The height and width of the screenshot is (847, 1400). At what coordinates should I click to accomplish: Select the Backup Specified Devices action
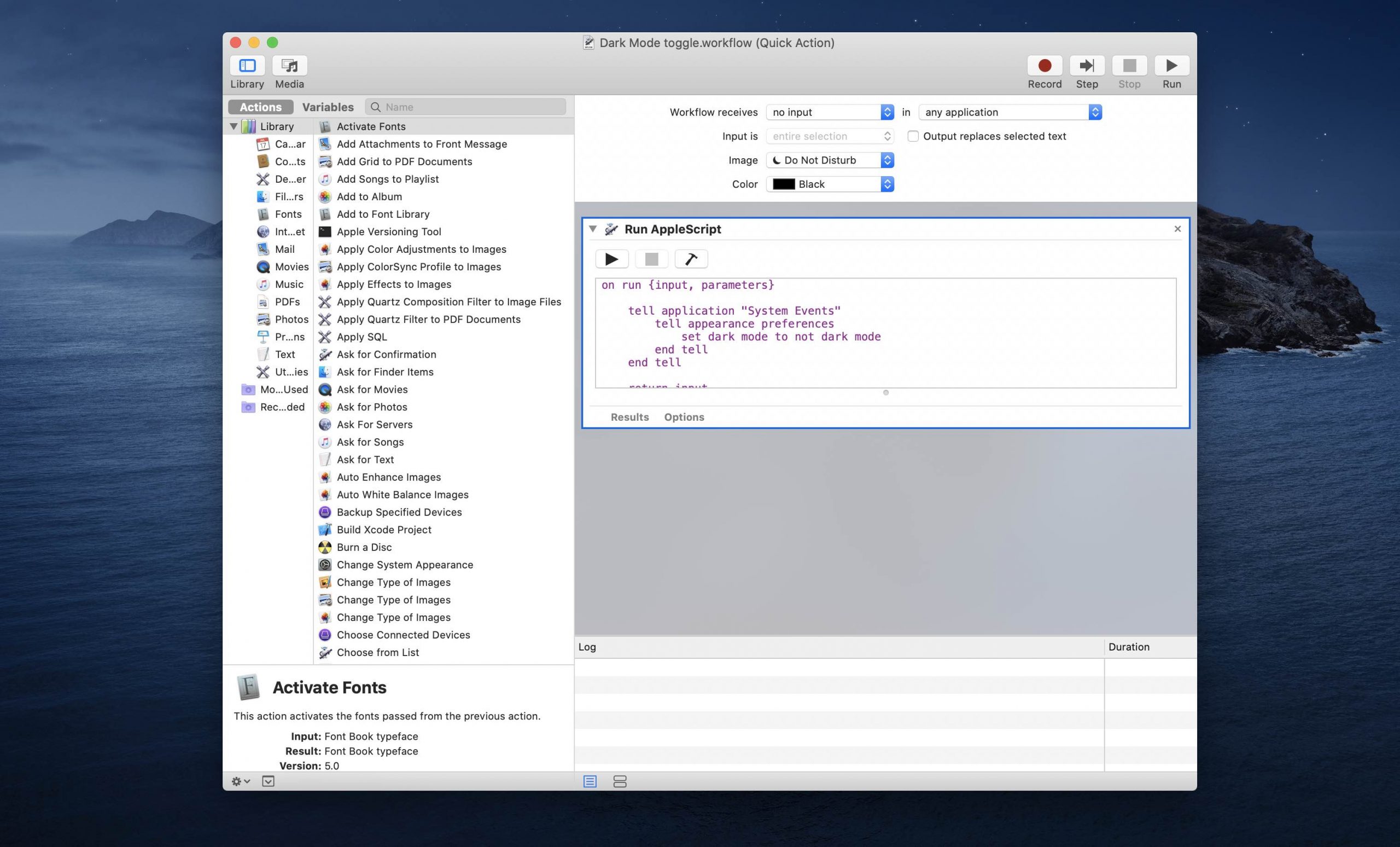[x=444, y=512]
